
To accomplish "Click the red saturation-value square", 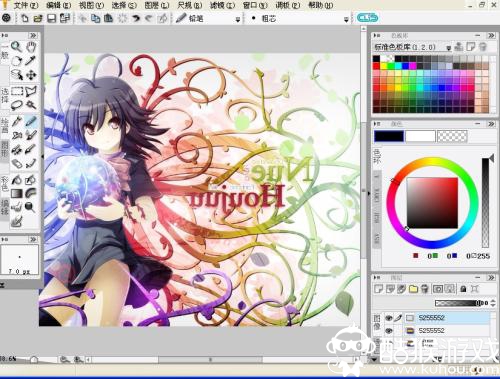I will (432, 203).
